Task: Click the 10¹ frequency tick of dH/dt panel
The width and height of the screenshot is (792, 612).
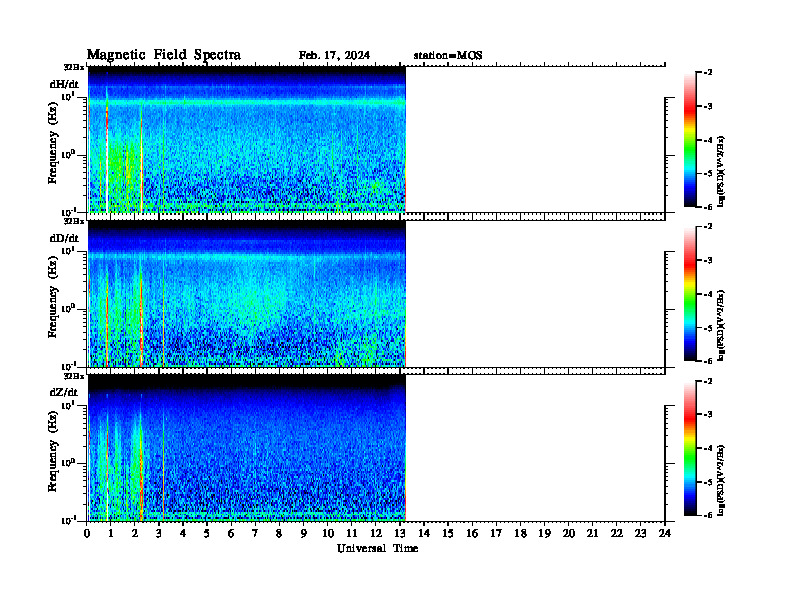Action: (x=68, y=96)
